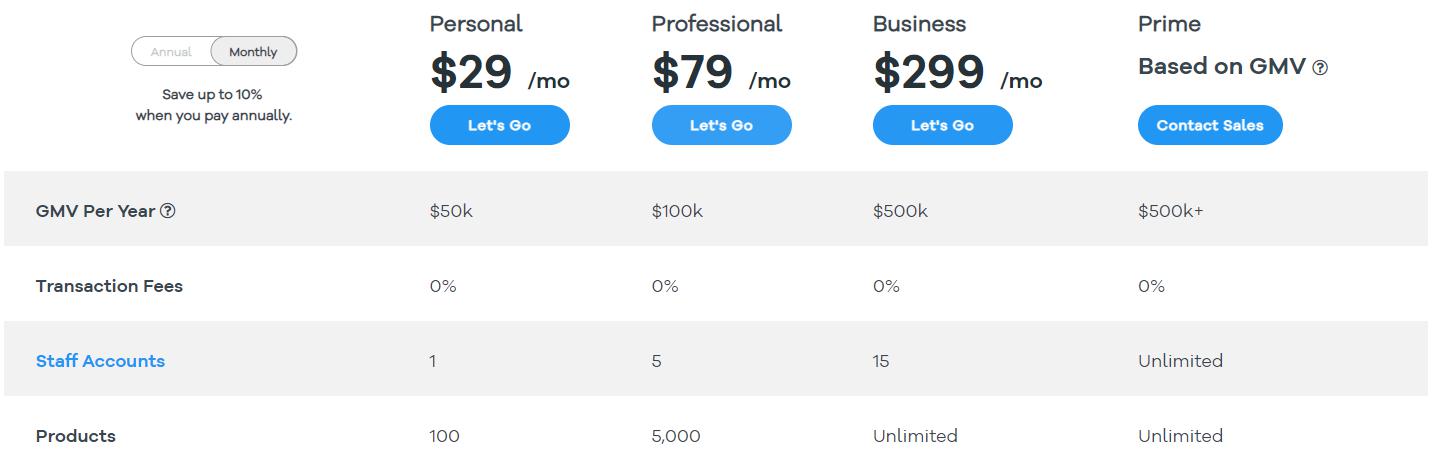Open the Staff Accounts link
This screenshot has width=1433, height=467.
tap(100, 361)
